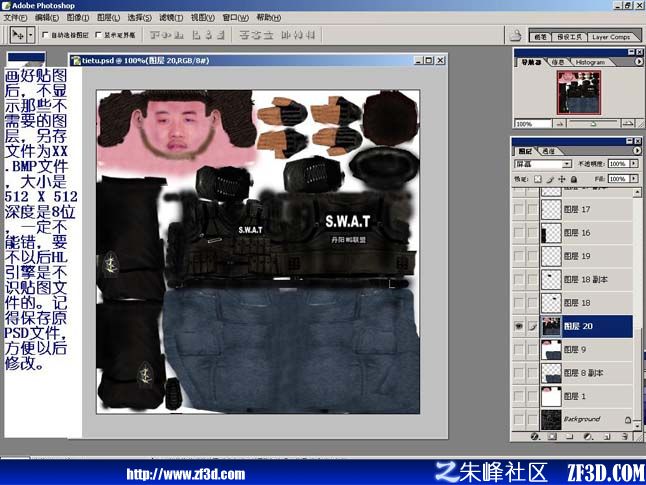Switch to the Brushes (画笔) tab
Screen dimensions: 646x485
pyautogui.click(x=540, y=37)
